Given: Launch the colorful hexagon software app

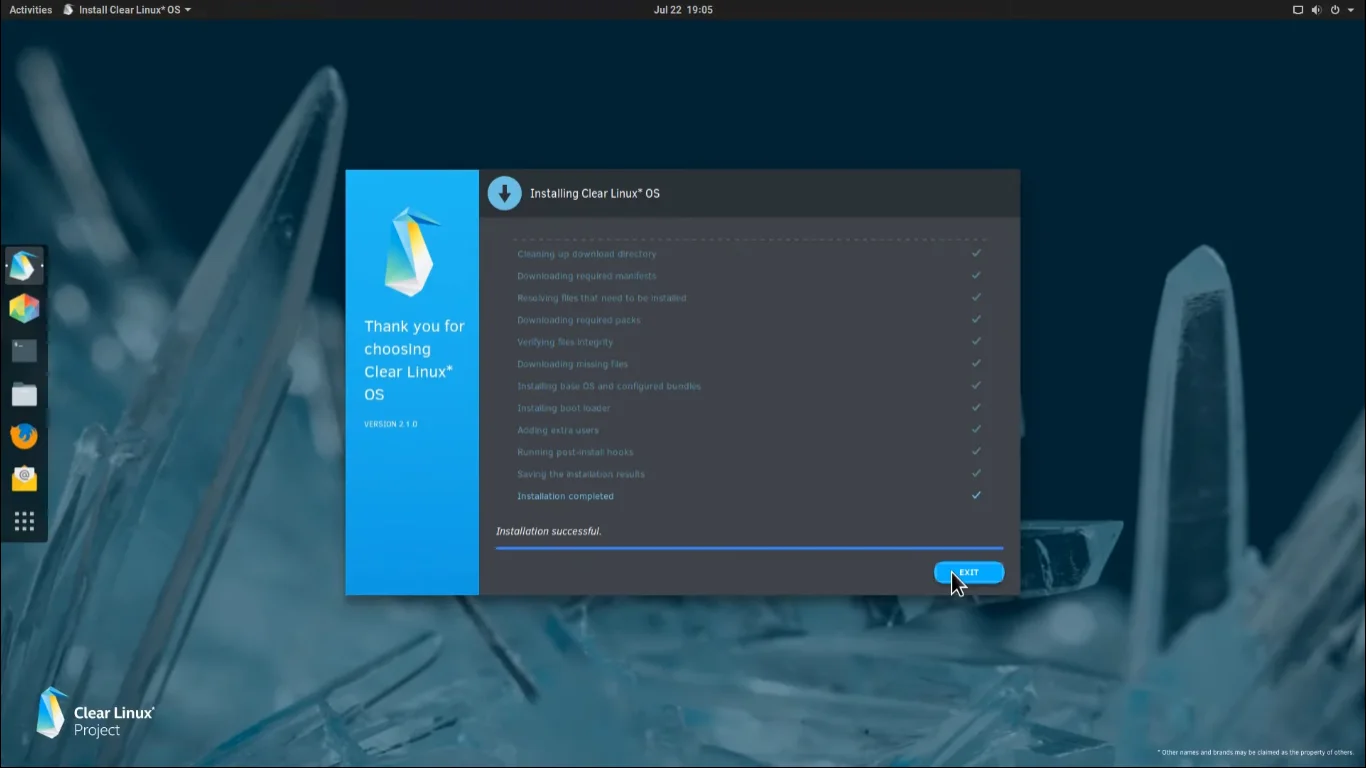Looking at the screenshot, I should click(24, 308).
